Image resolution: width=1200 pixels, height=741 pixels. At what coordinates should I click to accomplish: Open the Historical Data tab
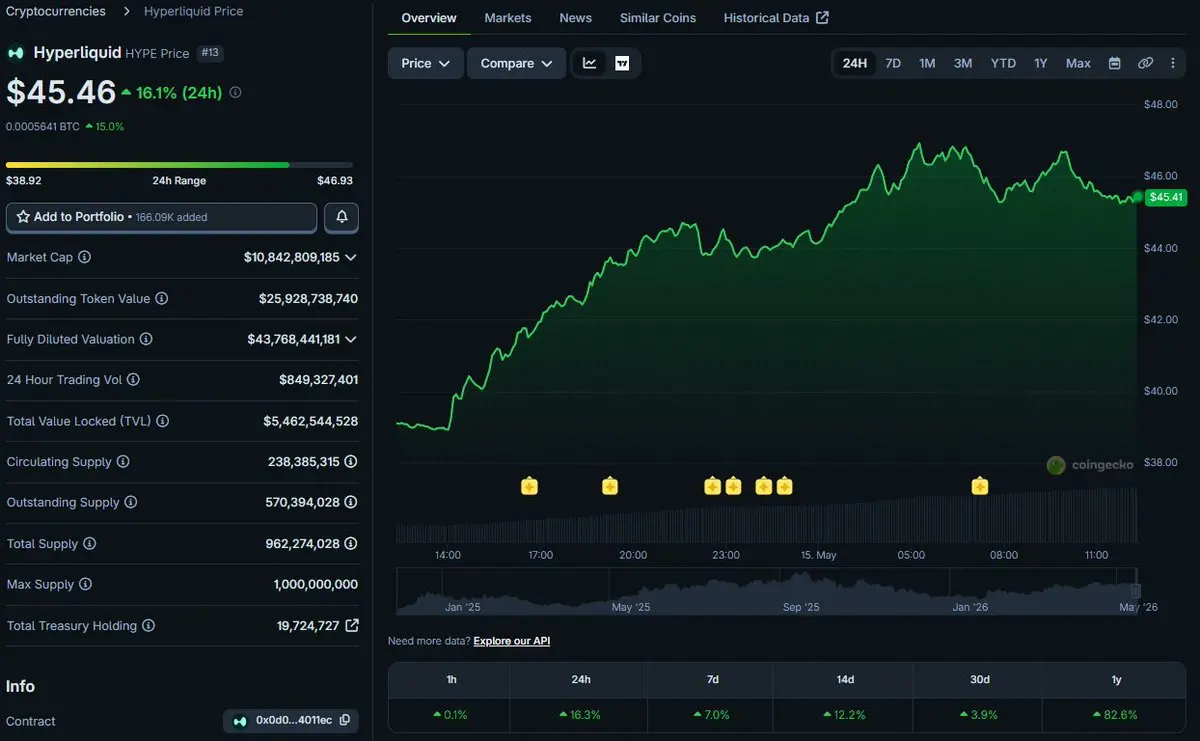pyautogui.click(x=776, y=18)
